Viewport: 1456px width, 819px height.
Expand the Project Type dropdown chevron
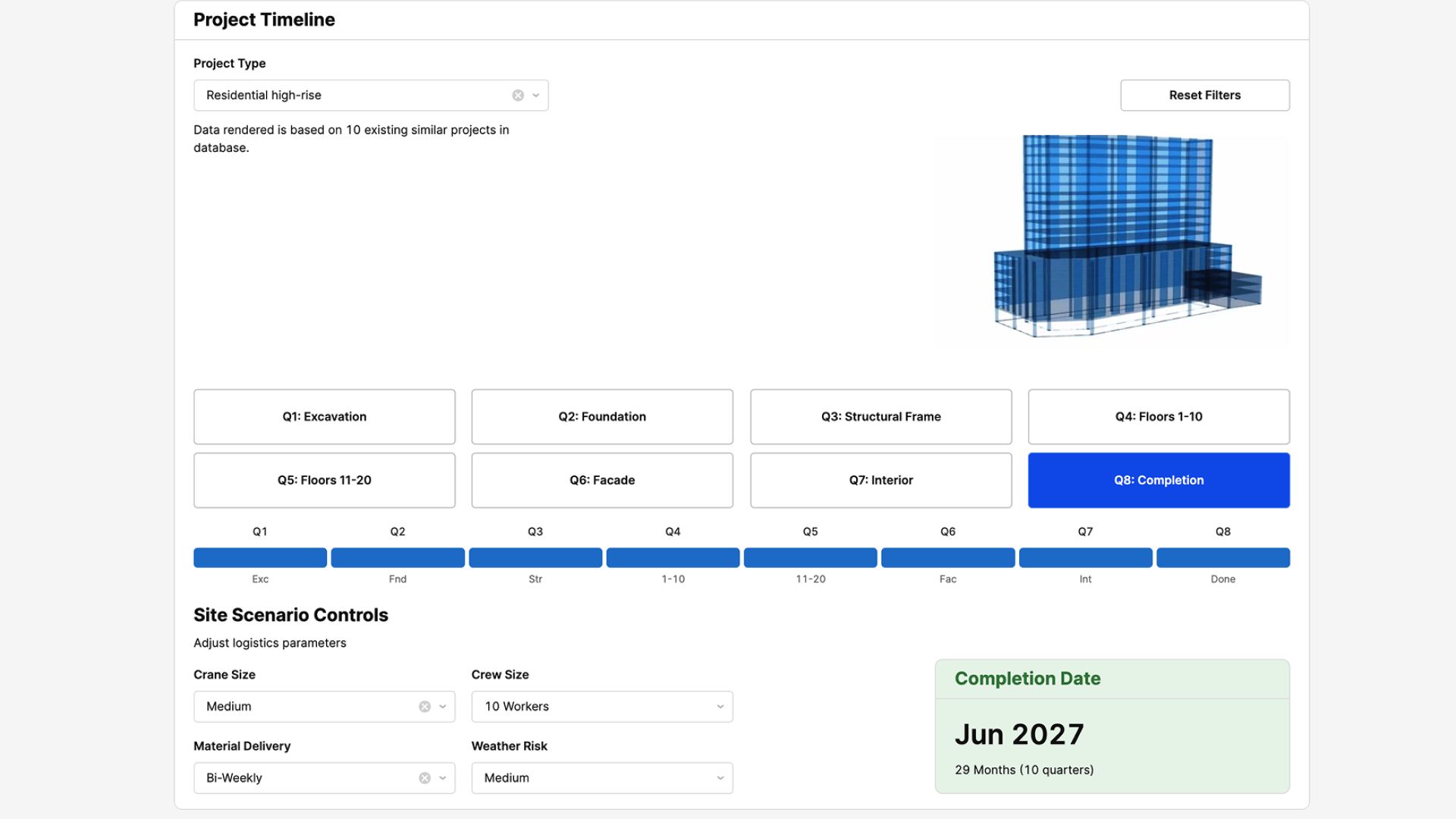(x=536, y=96)
